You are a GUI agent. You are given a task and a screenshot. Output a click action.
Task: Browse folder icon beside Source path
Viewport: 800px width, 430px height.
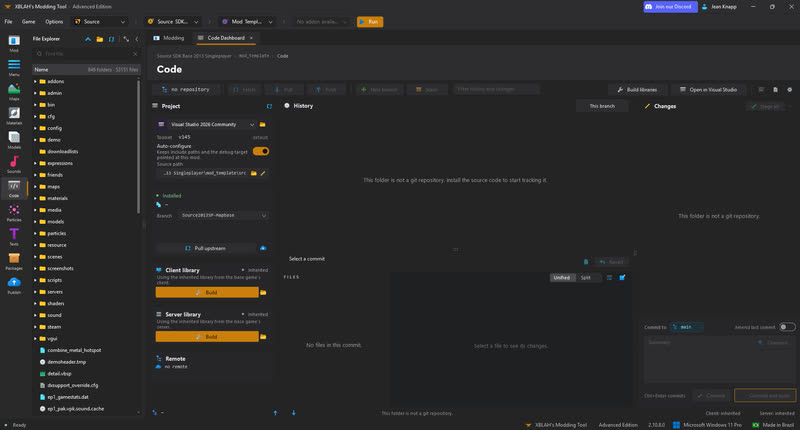pyautogui.click(x=254, y=173)
